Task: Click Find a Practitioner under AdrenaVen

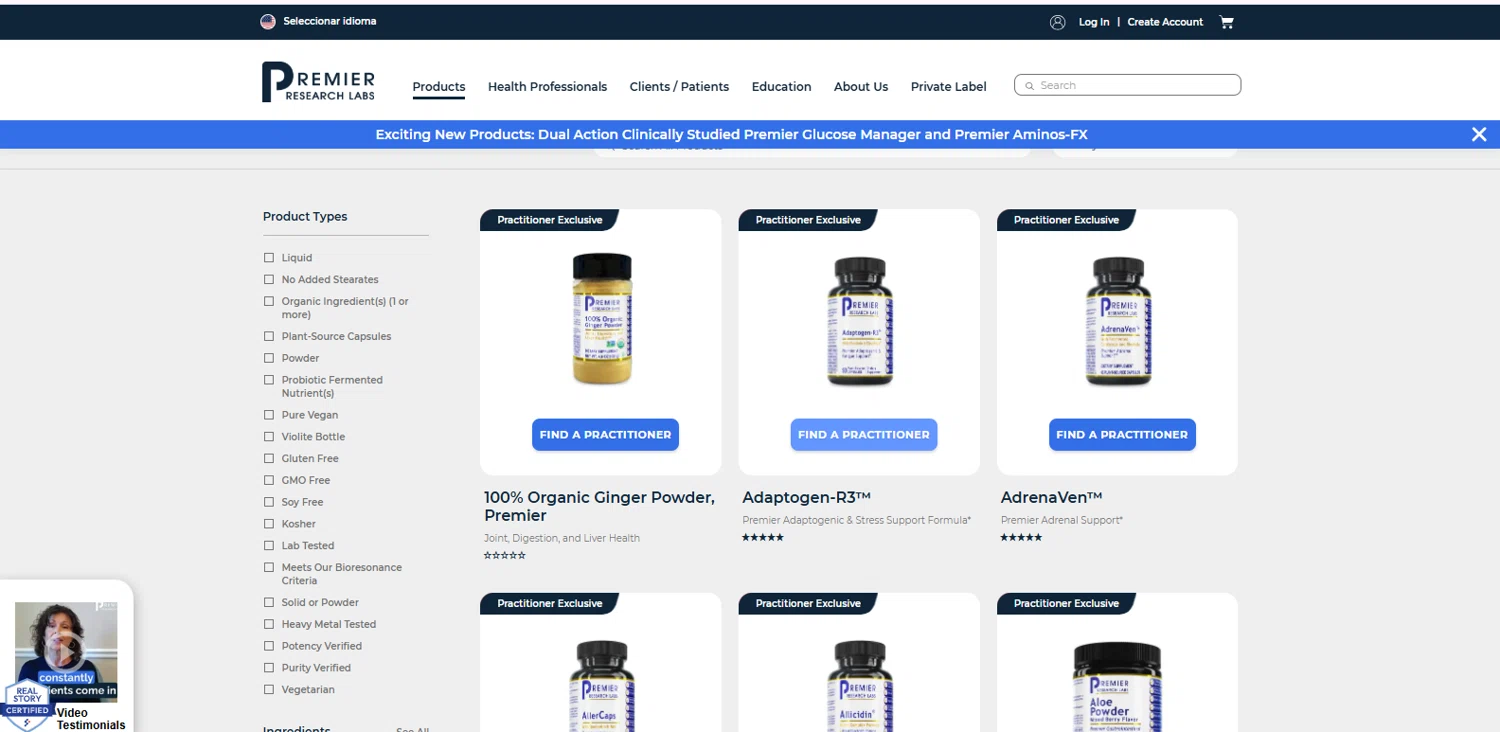Action: (x=1122, y=435)
